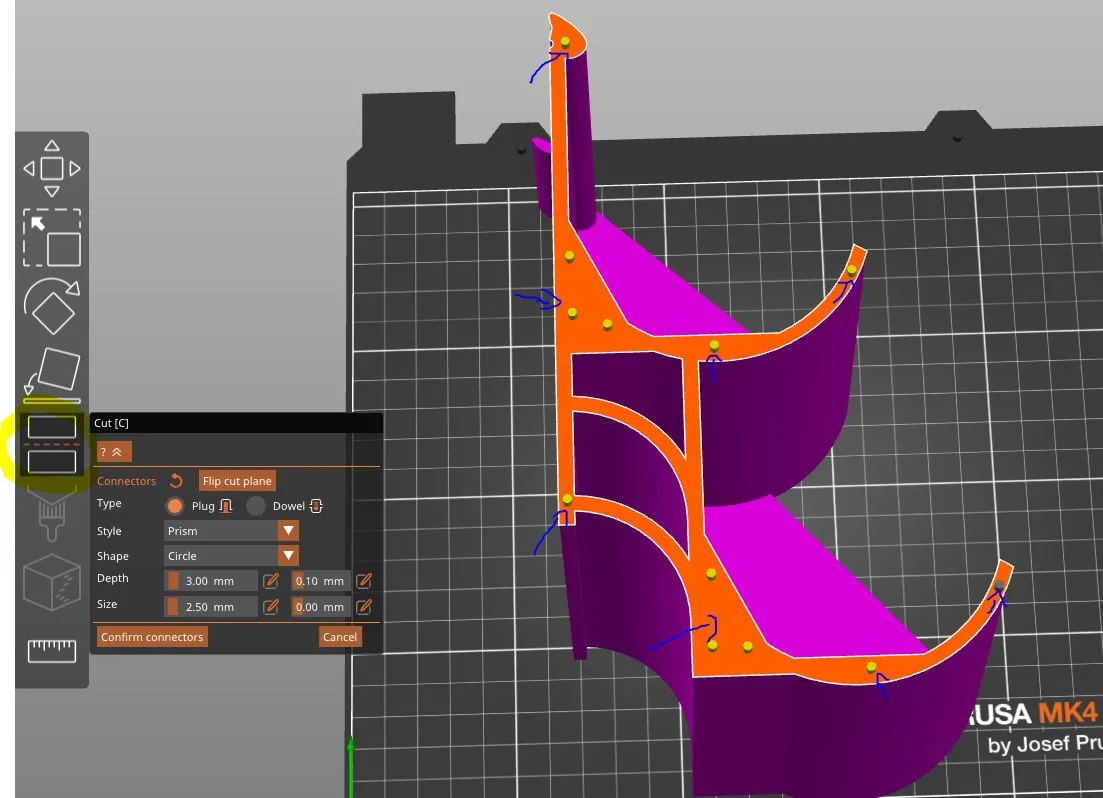Select the Scale tool

(x=52, y=238)
